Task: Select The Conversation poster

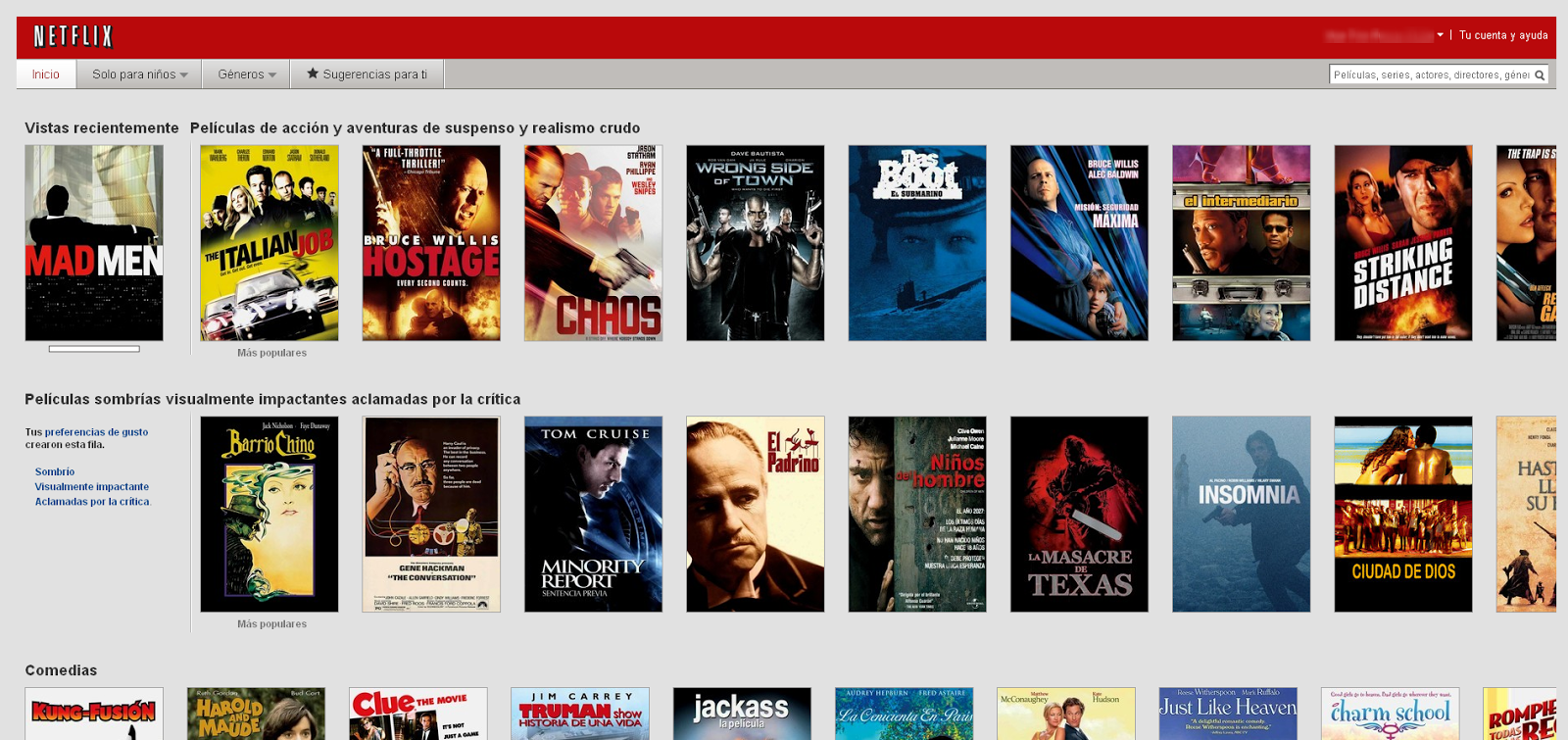Action: [431, 515]
